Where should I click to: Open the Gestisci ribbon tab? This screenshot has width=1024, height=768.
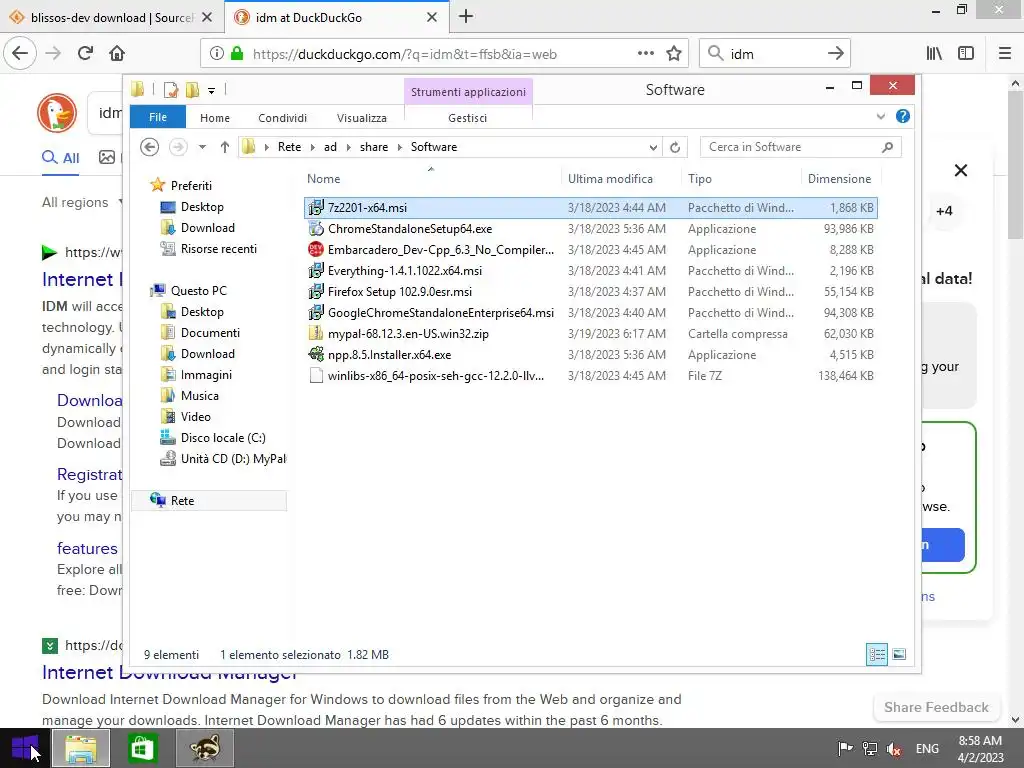tap(468, 118)
